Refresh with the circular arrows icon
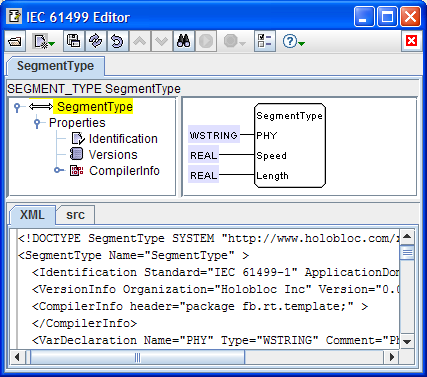This screenshot has width=427, height=377. 95,41
